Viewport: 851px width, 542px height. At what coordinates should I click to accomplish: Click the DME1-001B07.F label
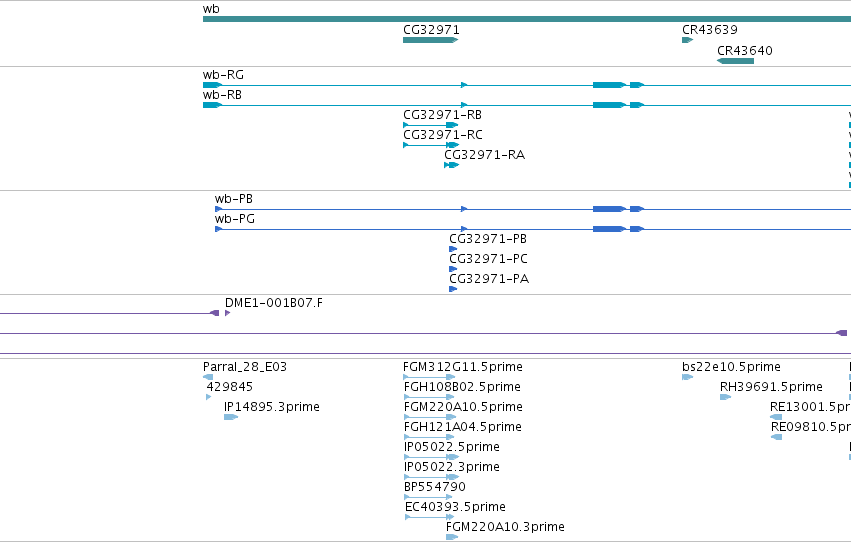click(274, 302)
